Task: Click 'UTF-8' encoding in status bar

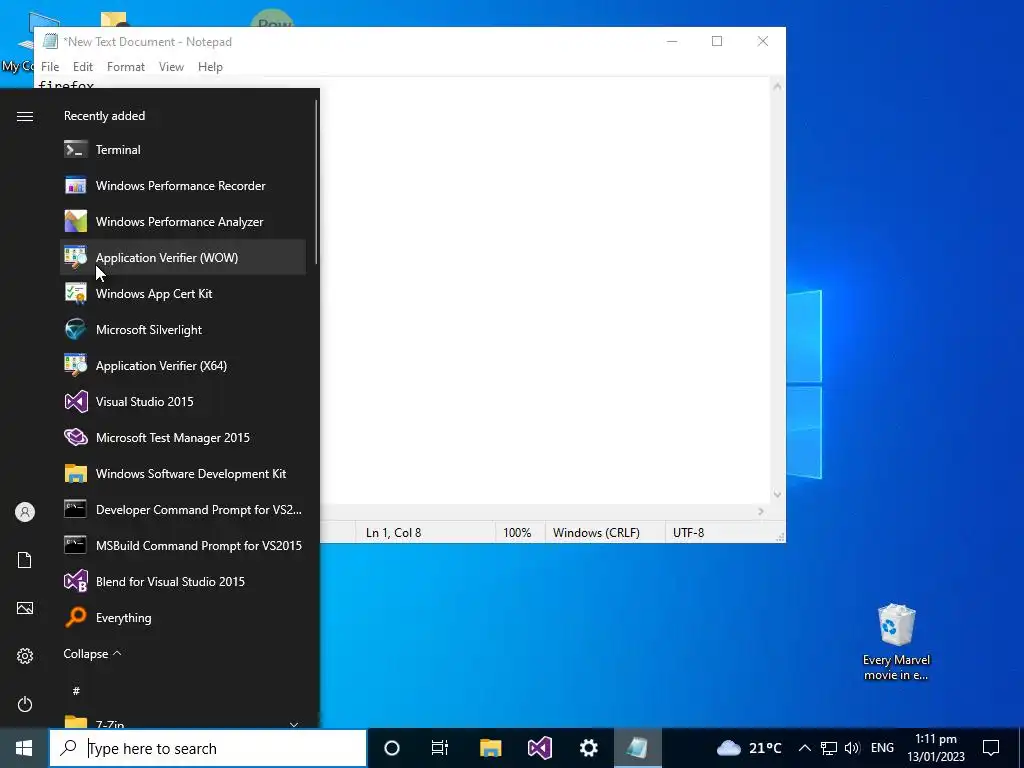Action: tap(688, 533)
